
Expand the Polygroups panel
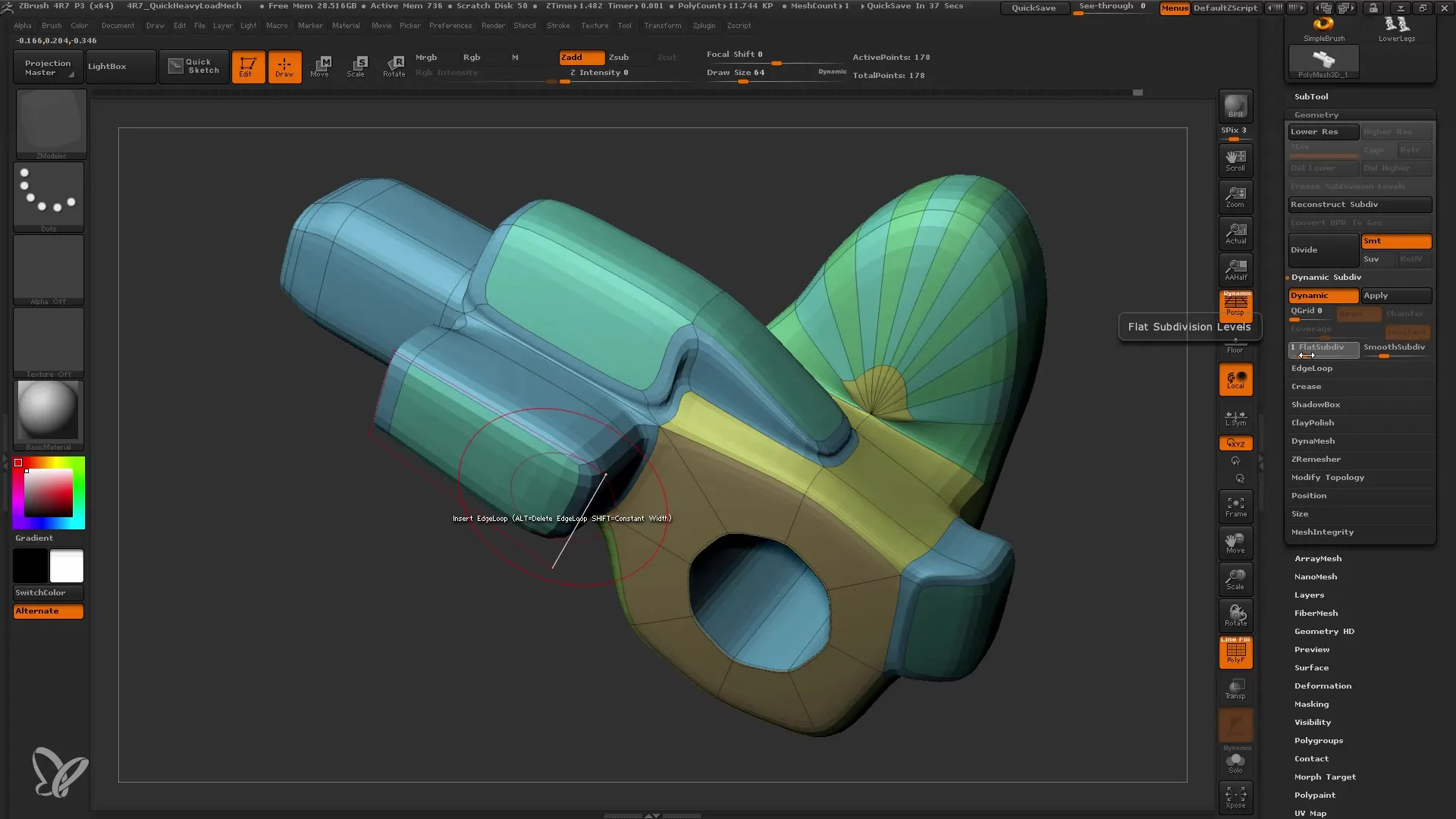coord(1318,740)
